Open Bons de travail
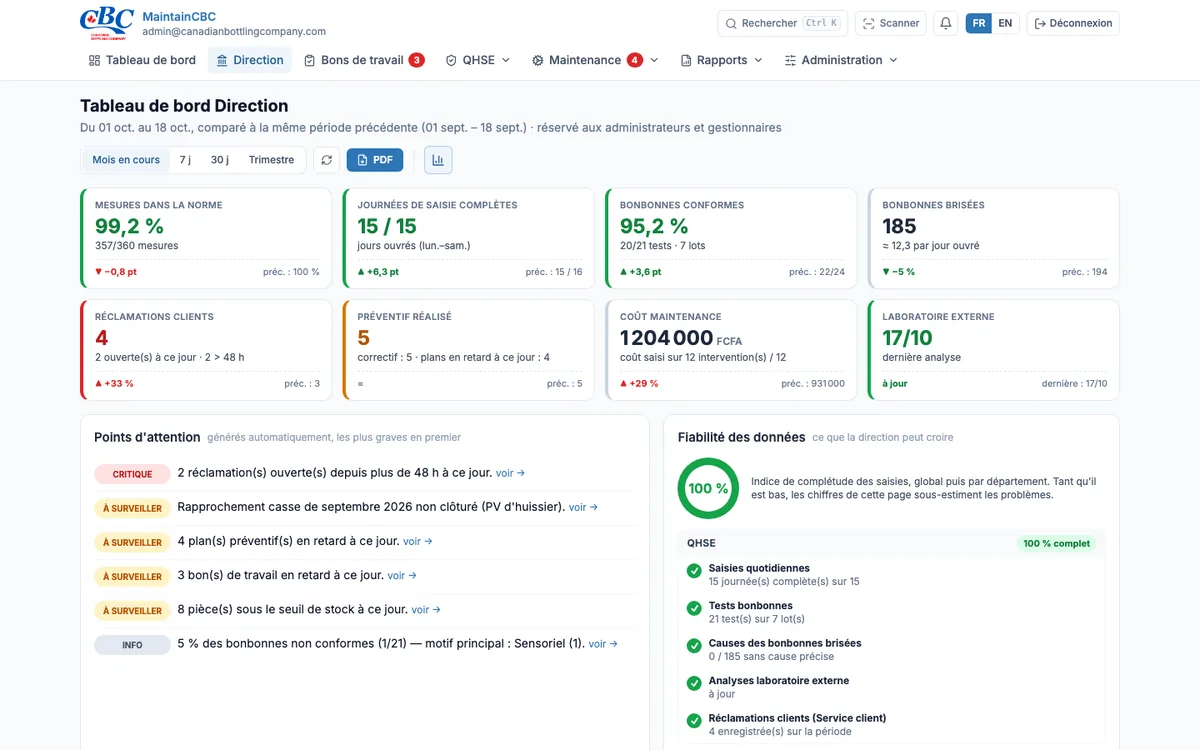This screenshot has width=1200, height=750. coord(364,60)
